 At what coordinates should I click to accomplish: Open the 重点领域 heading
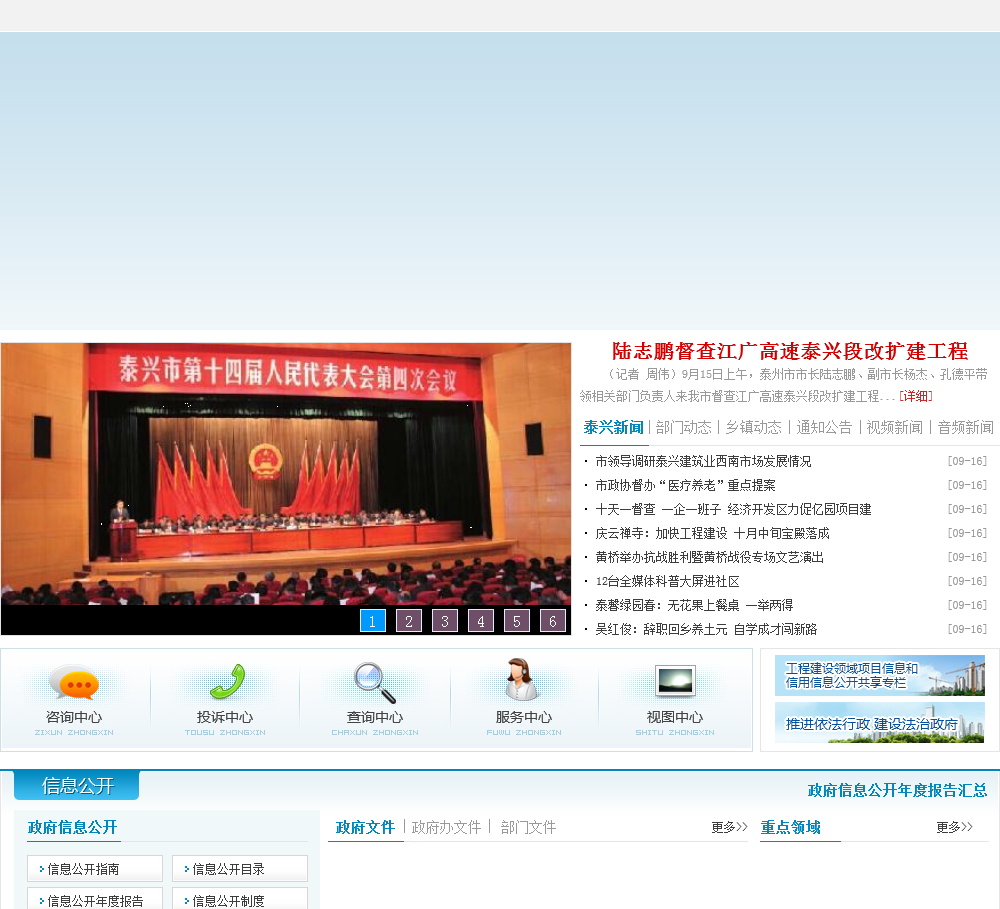(791, 827)
